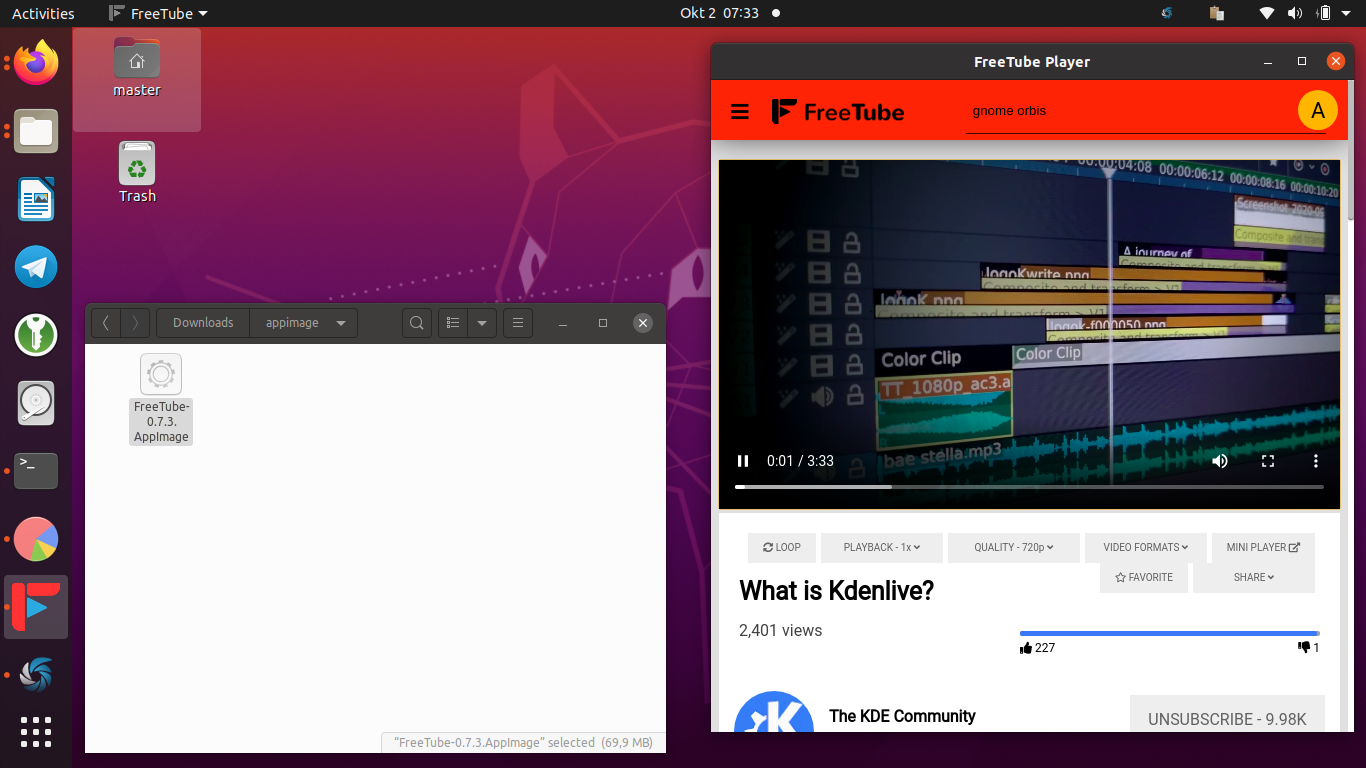Image resolution: width=1366 pixels, height=768 pixels.
Task: Open Disks utility from the dock
Action: click(x=36, y=403)
